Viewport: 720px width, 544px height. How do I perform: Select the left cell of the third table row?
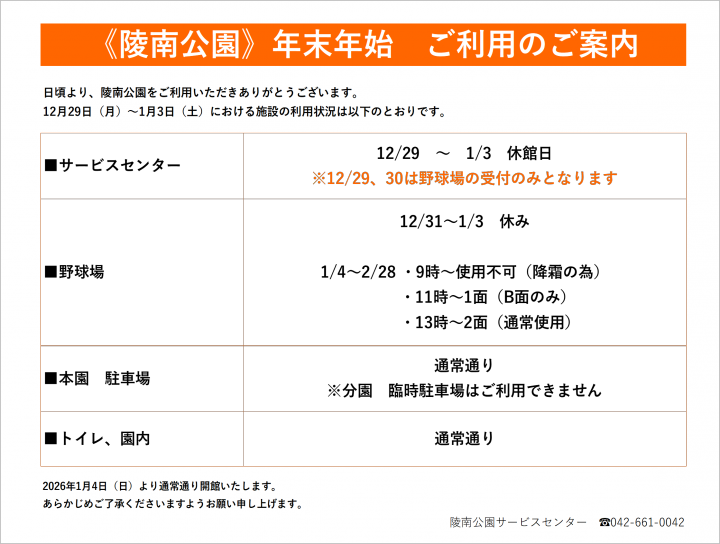(142, 378)
